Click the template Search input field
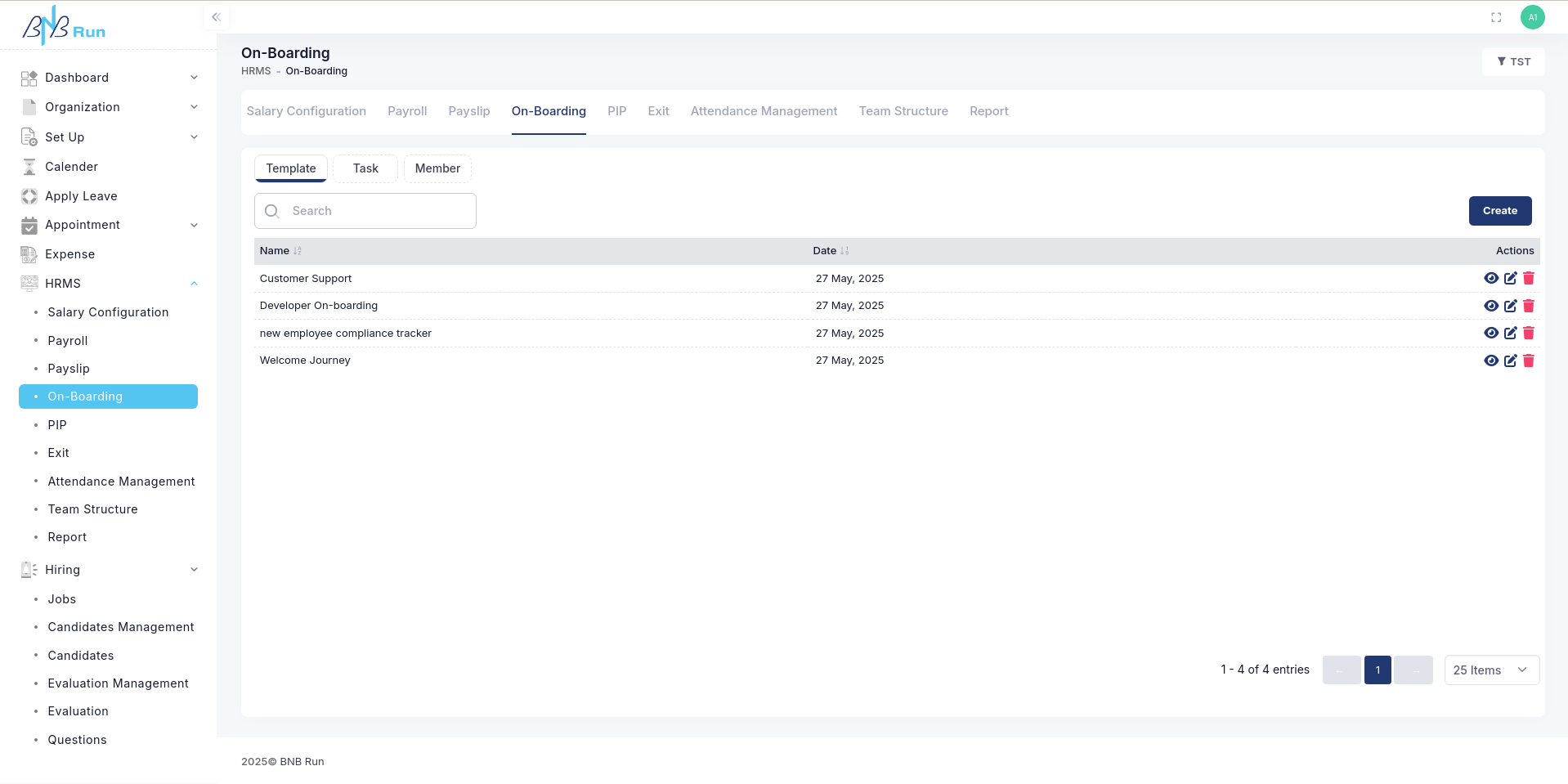 coord(376,211)
